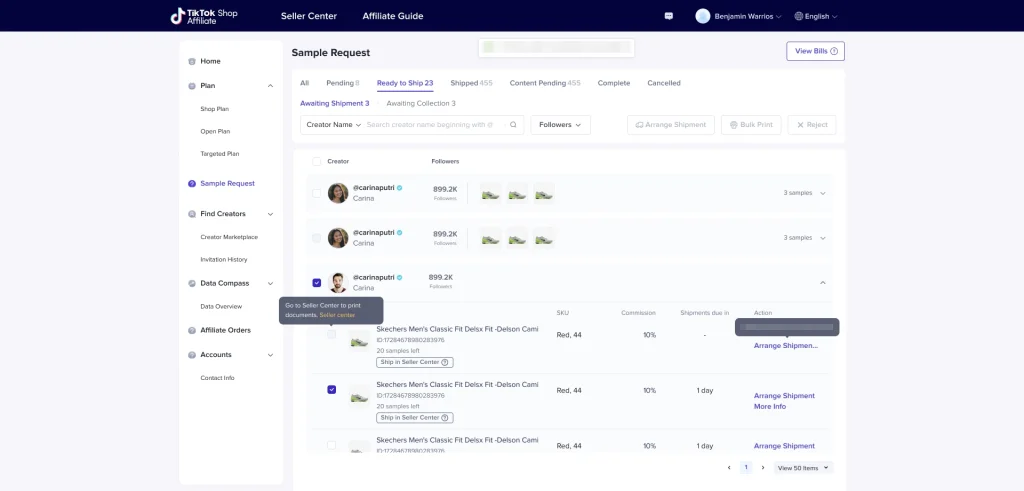Open the Followers filter dropdown

[x=560, y=125]
